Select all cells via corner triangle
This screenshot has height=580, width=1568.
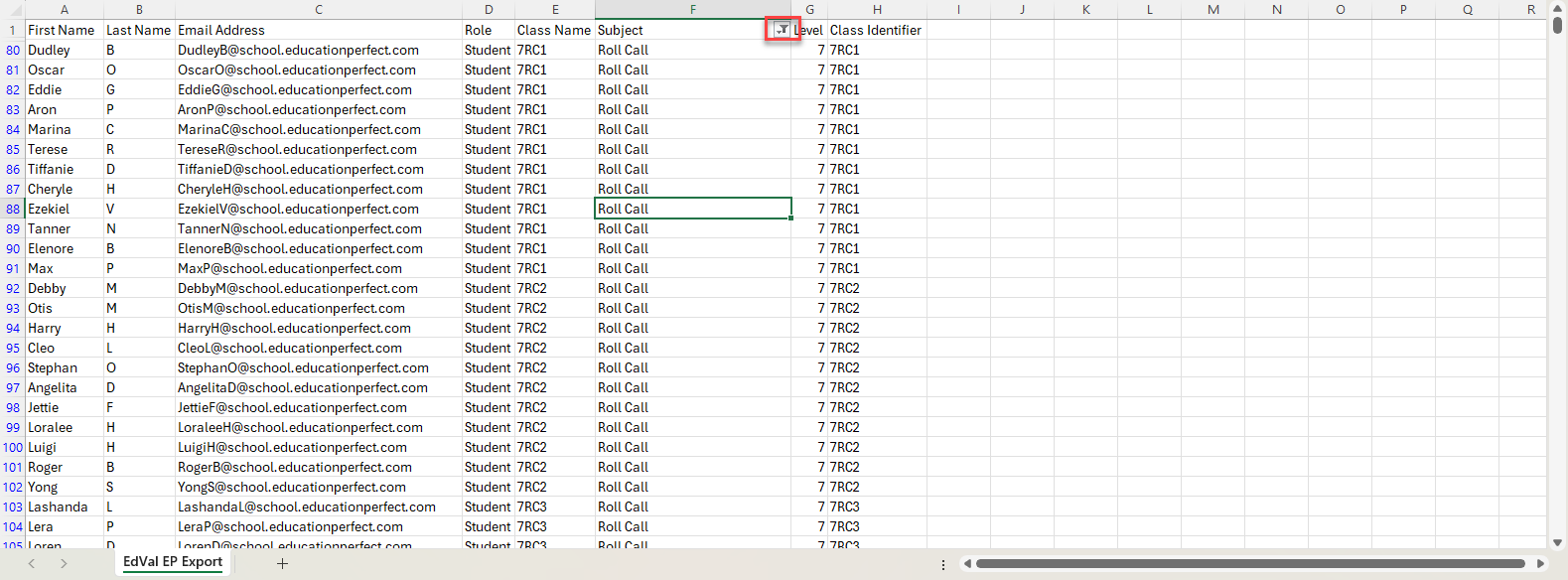coord(13,10)
